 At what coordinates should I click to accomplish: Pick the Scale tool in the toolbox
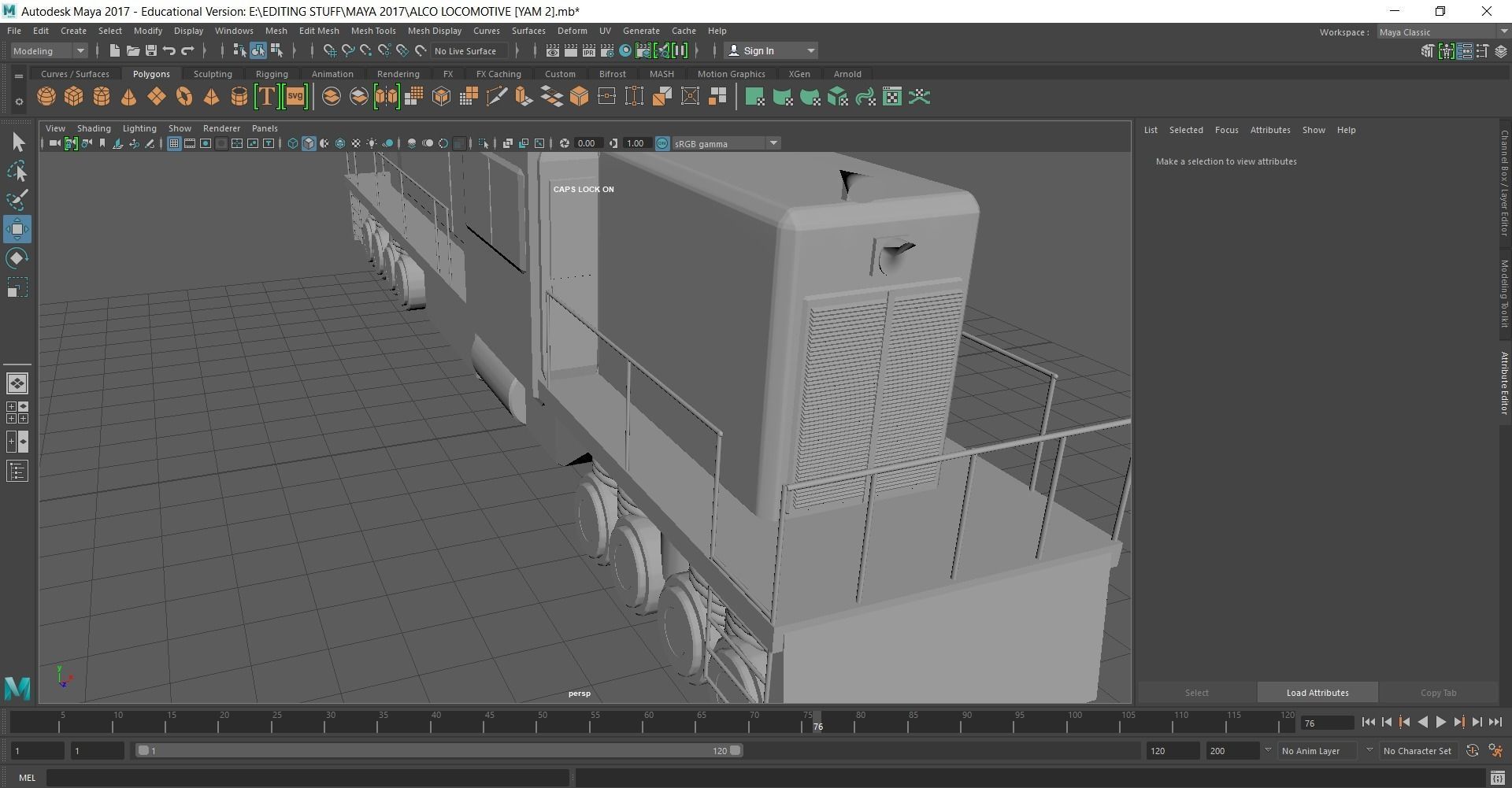coord(17,288)
